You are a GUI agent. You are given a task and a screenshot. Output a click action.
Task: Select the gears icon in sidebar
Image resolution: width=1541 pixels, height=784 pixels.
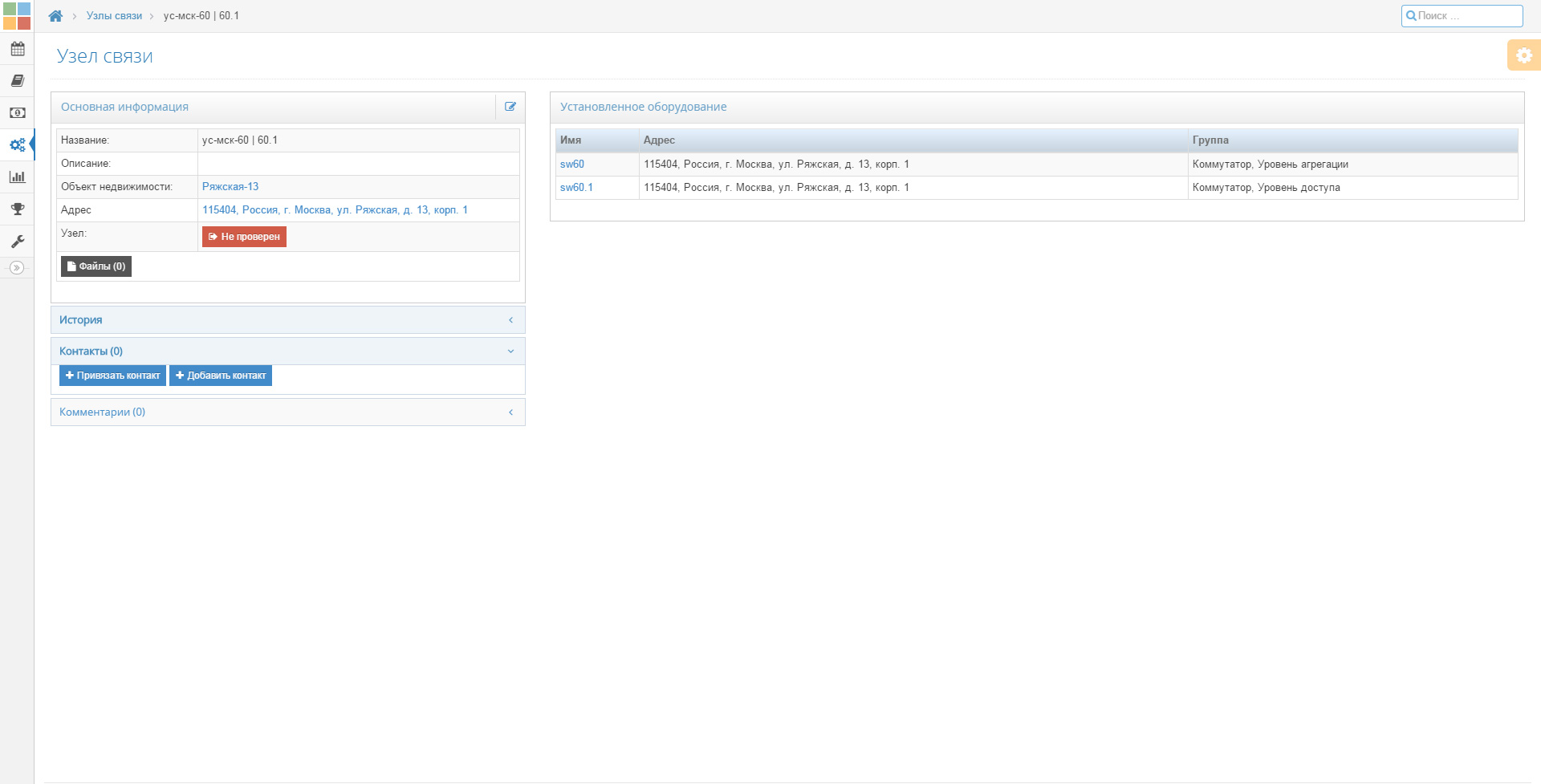coord(17,145)
